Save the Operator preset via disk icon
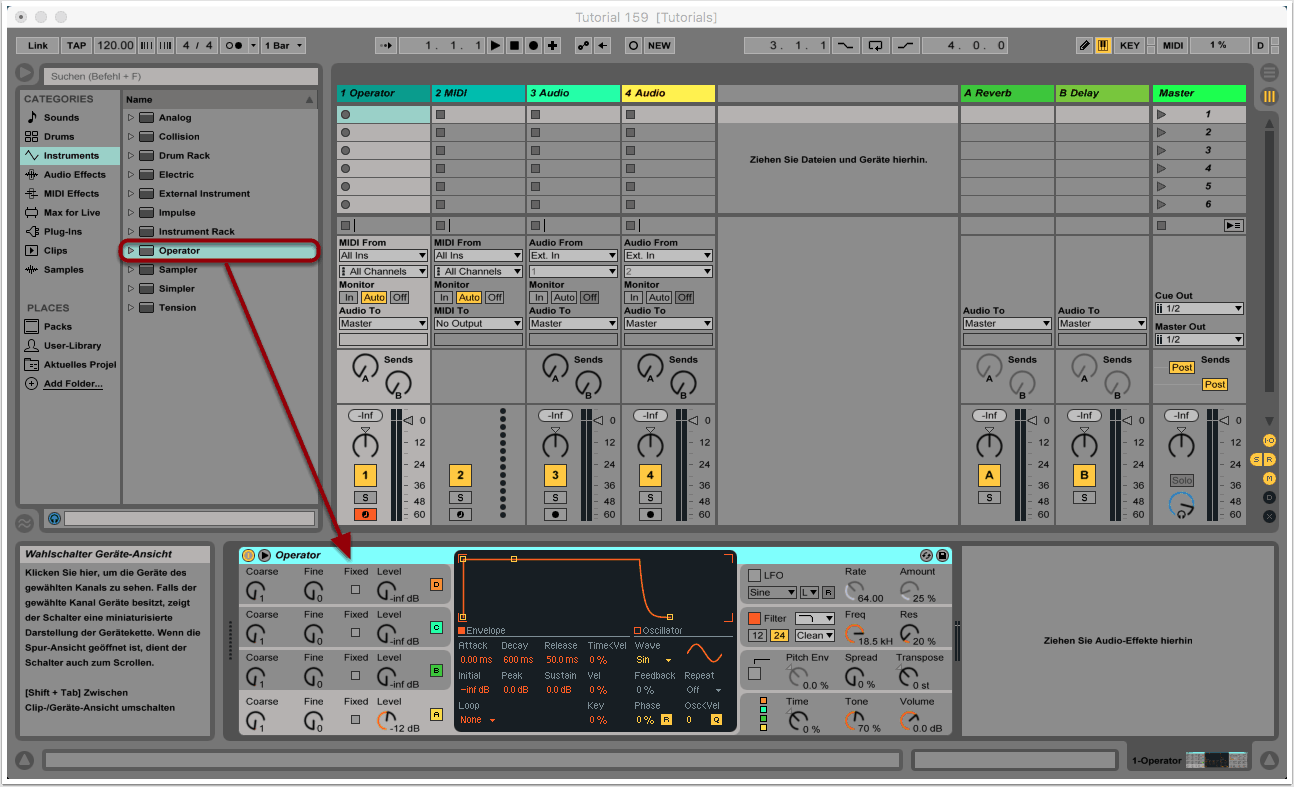Screen dimensions: 1294x787 coord(942,555)
